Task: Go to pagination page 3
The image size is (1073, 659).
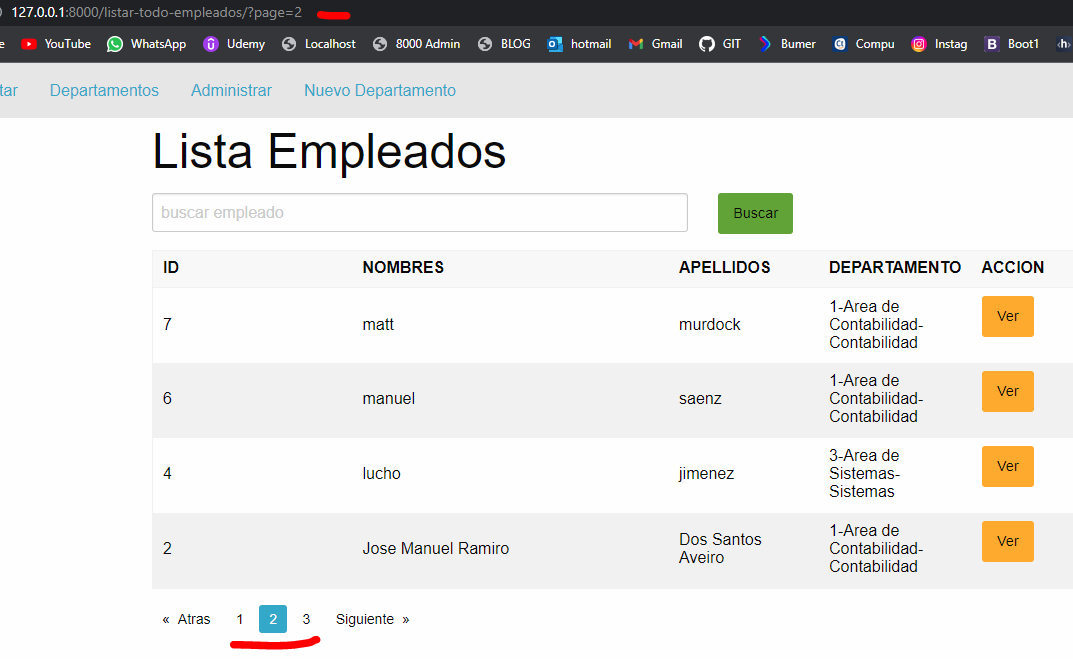Action: tap(306, 620)
